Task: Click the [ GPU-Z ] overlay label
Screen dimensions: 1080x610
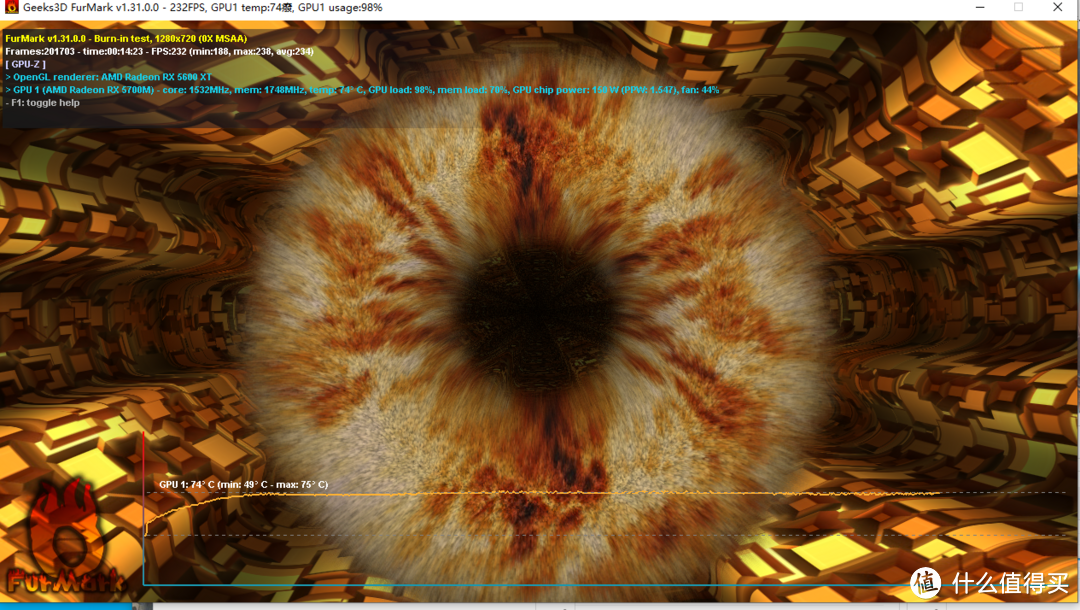Action: 25,64
